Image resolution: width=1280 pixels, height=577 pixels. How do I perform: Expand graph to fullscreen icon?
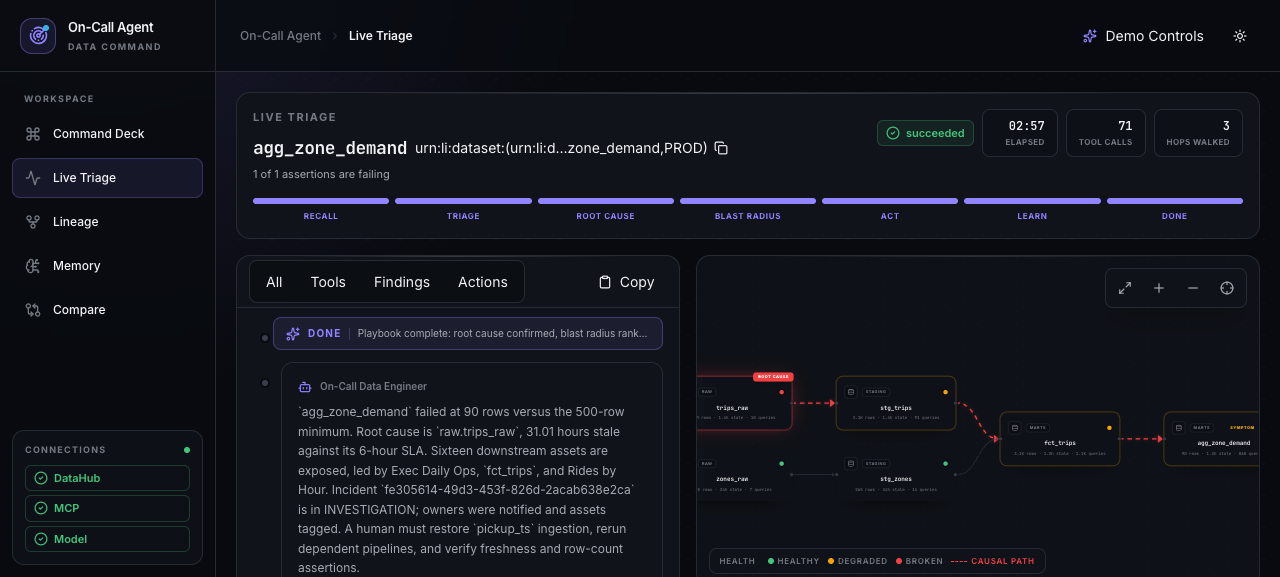[1125, 288]
